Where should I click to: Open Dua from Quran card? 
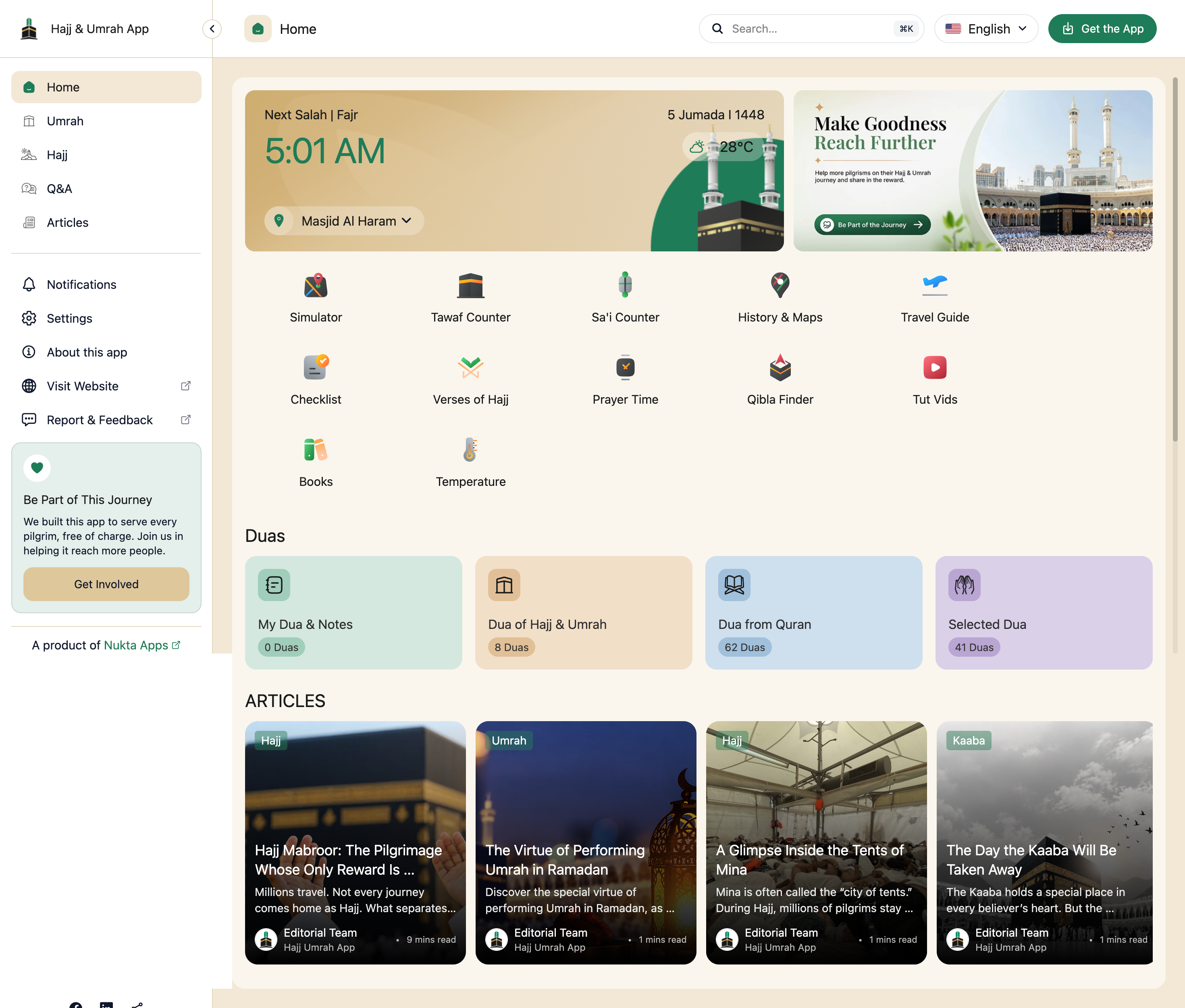(813, 612)
